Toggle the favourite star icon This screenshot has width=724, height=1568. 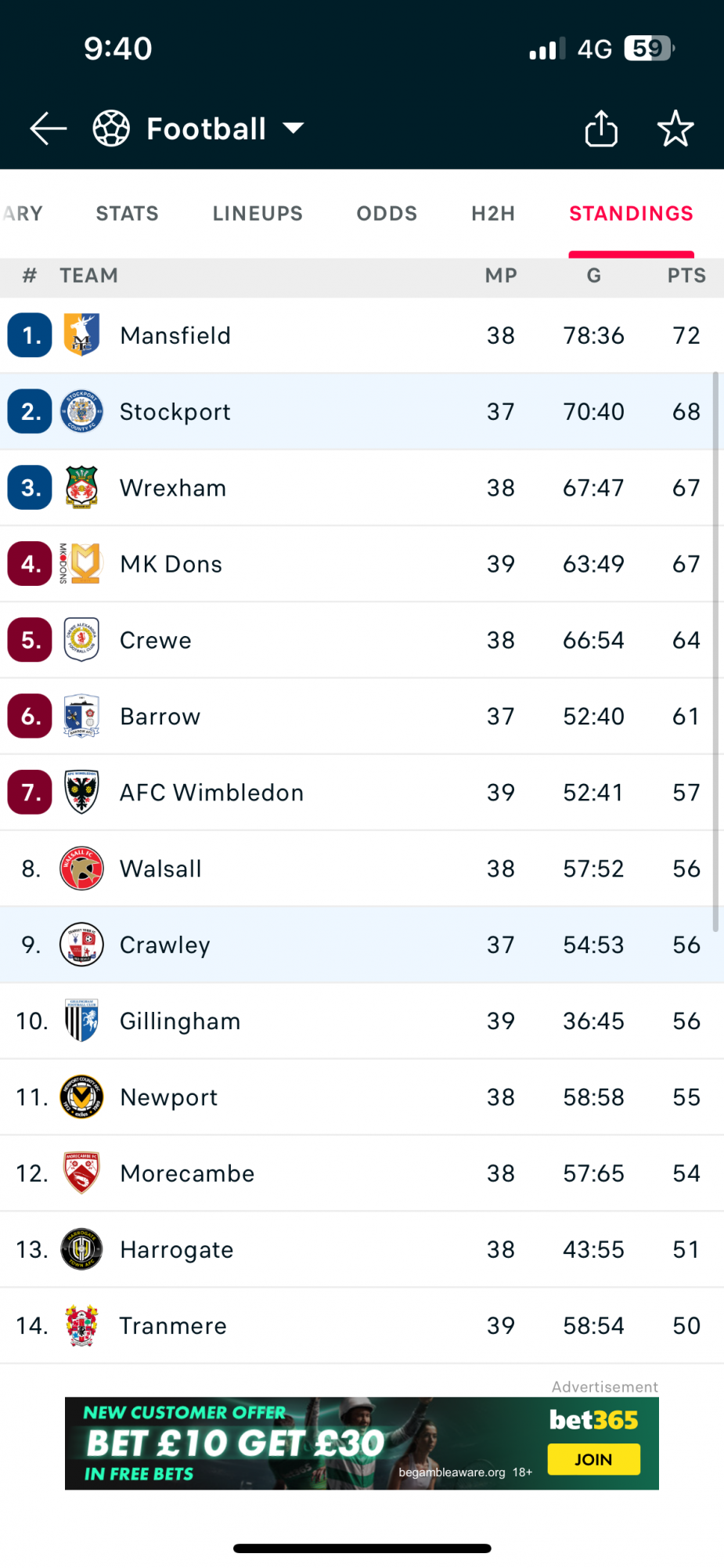[x=675, y=128]
